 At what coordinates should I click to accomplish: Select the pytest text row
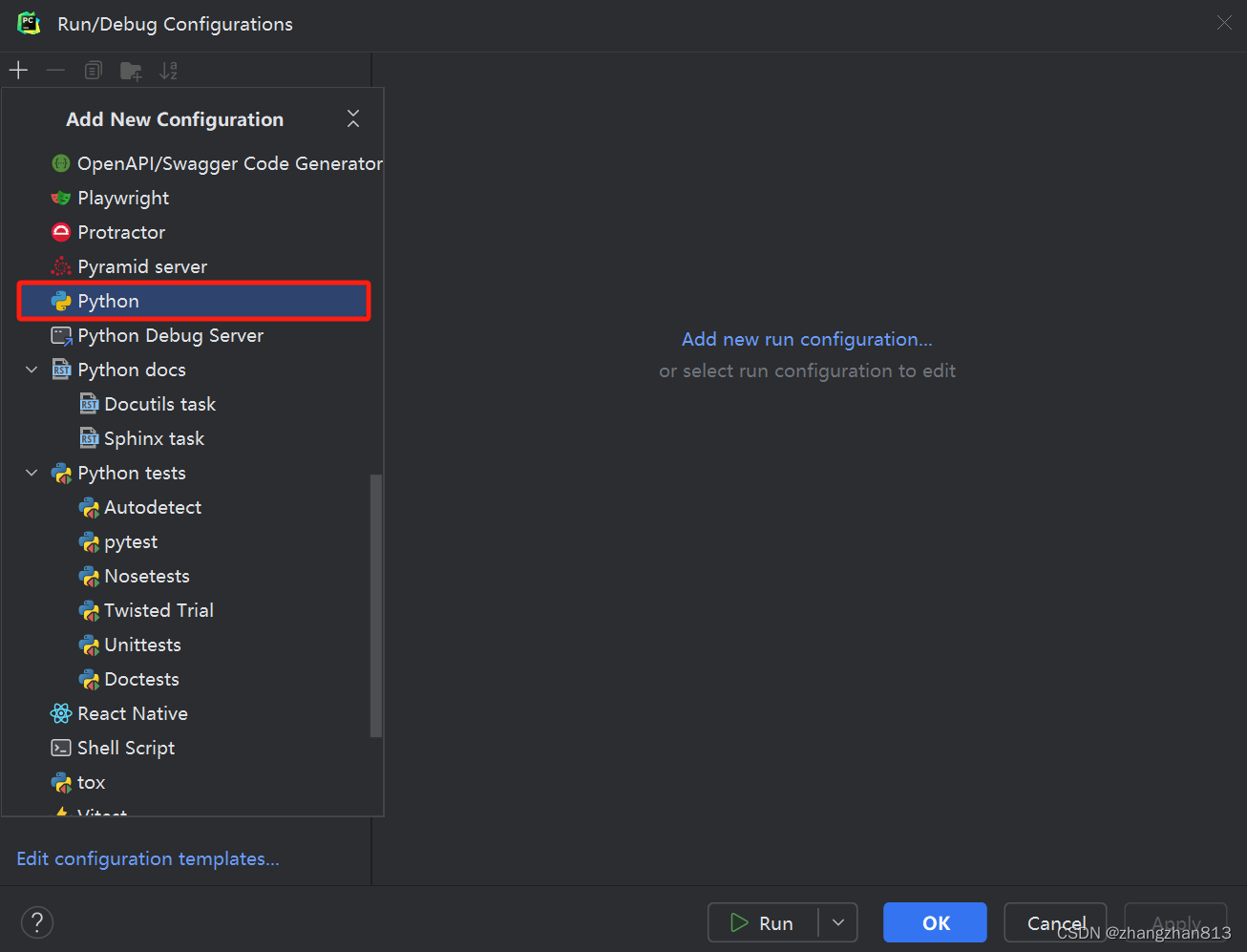coord(131,541)
